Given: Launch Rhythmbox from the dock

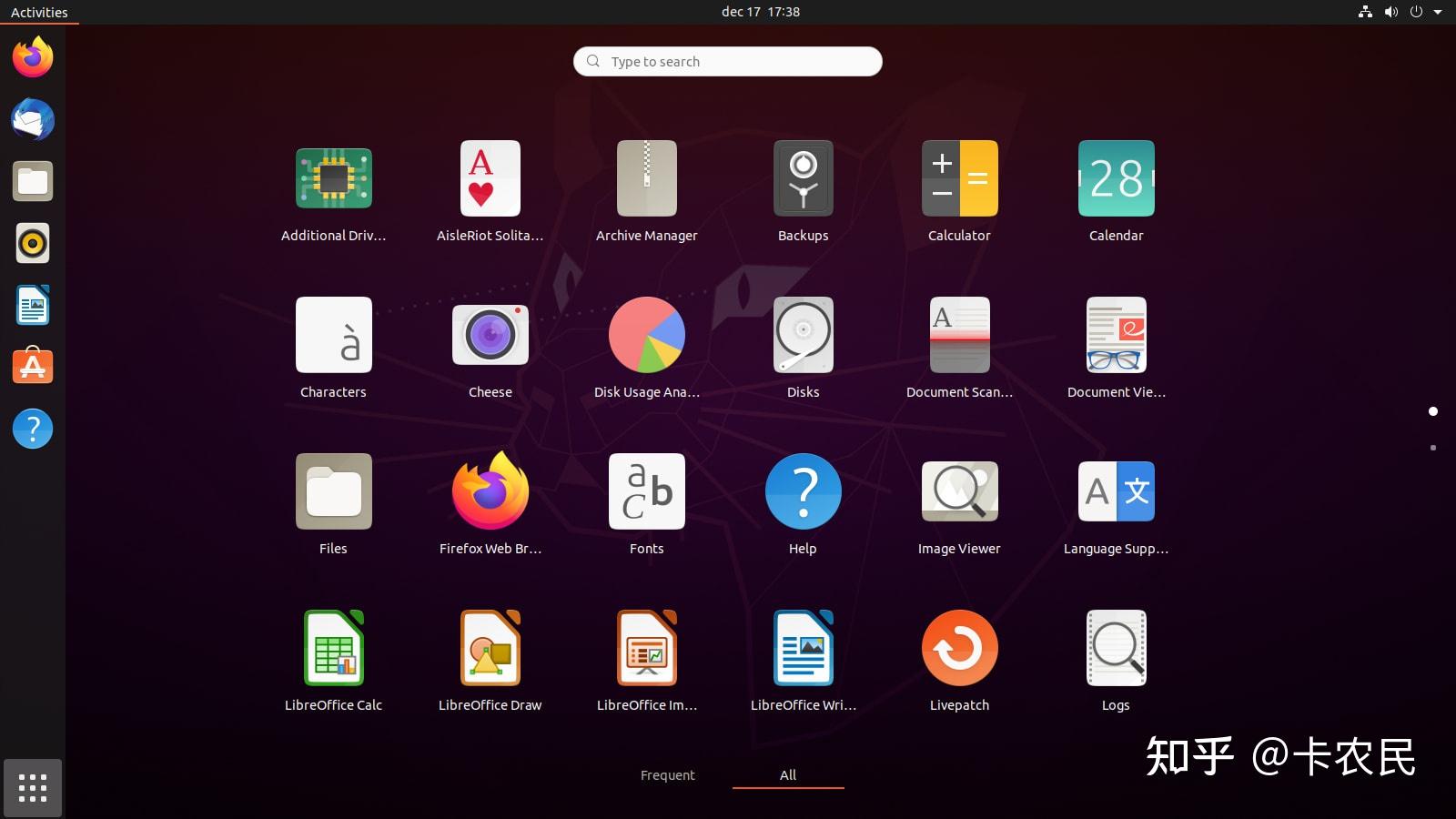Looking at the screenshot, I should coord(33,243).
